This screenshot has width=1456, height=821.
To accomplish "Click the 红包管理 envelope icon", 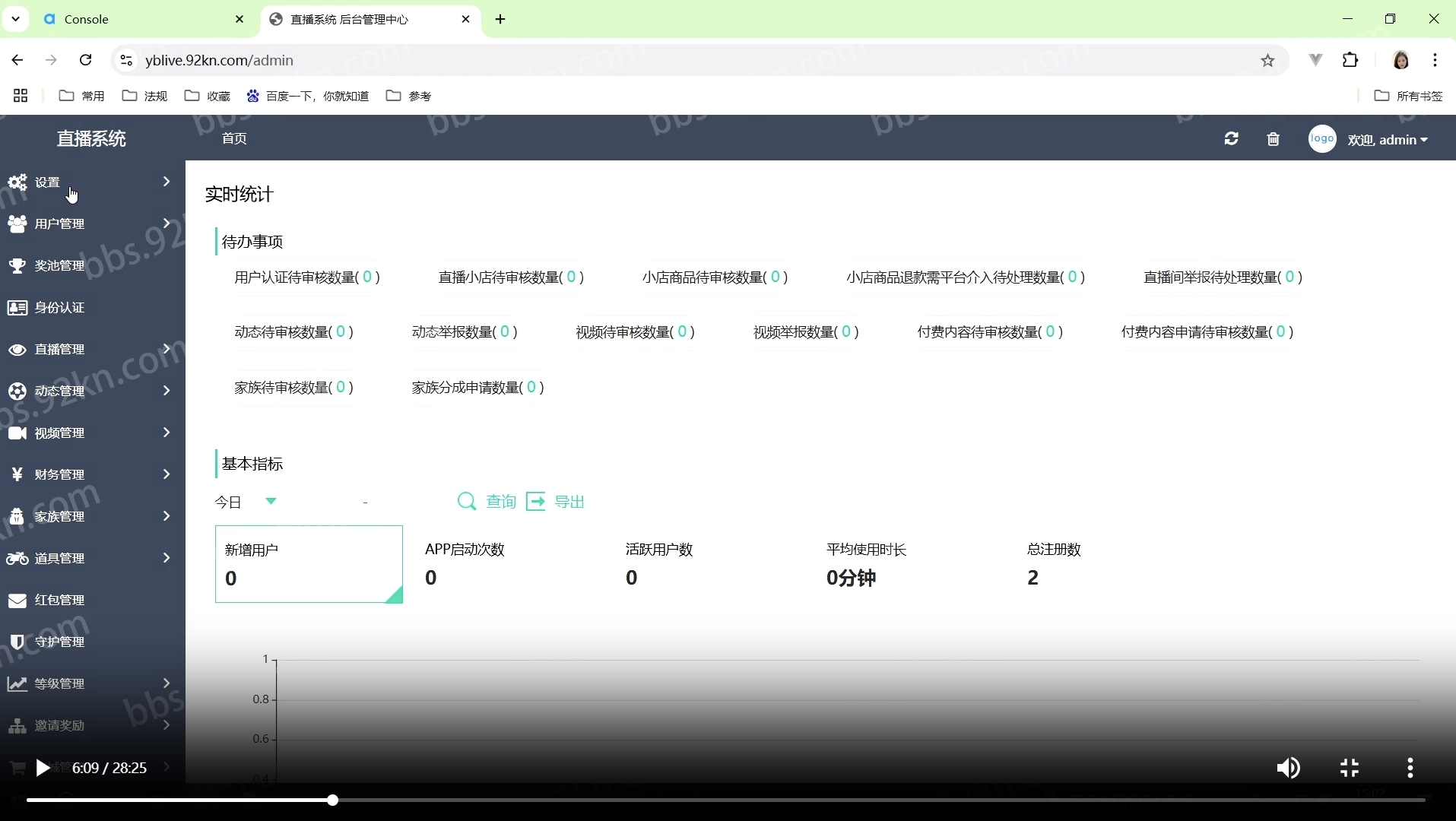I will pyautogui.click(x=17, y=600).
